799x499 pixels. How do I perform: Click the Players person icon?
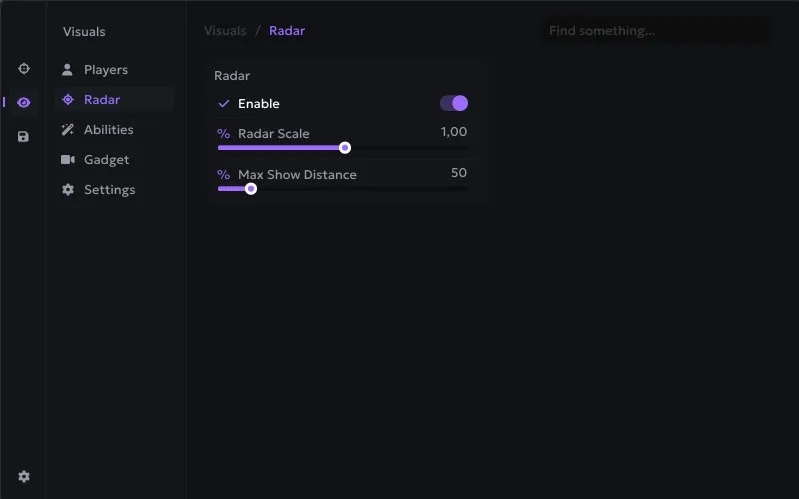pos(67,69)
